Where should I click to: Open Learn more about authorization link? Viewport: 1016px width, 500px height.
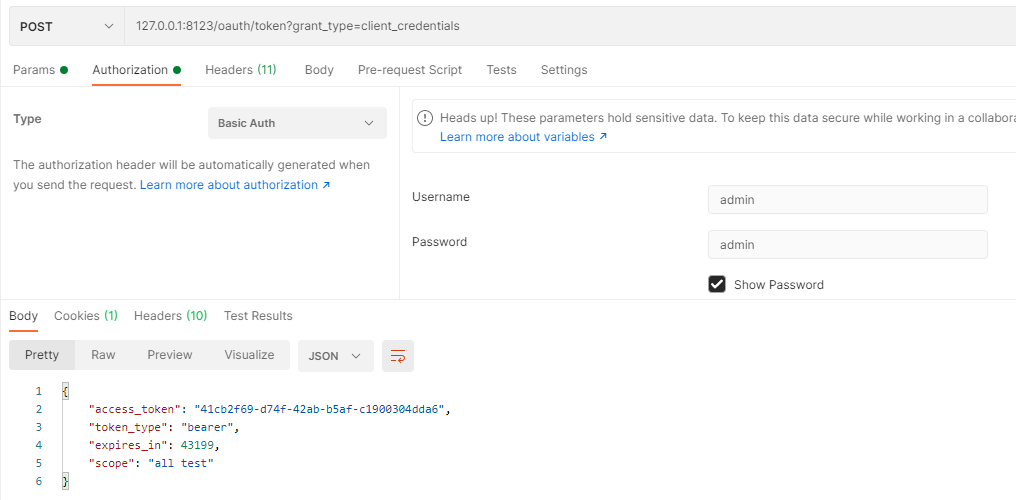point(235,185)
